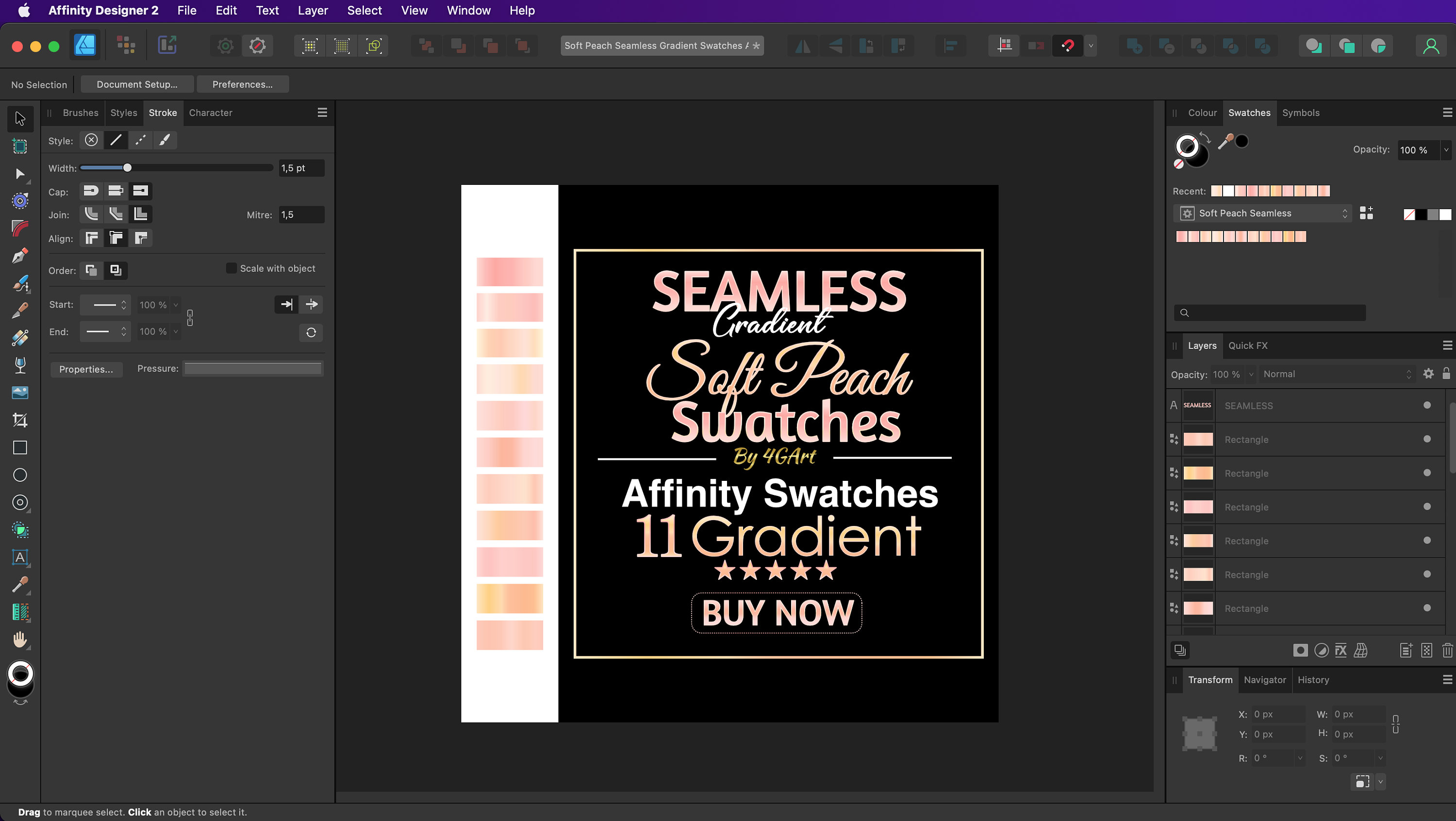Select the Ellipse tool
The height and width of the screenshot is (821, 1456).
pos(20,475)
